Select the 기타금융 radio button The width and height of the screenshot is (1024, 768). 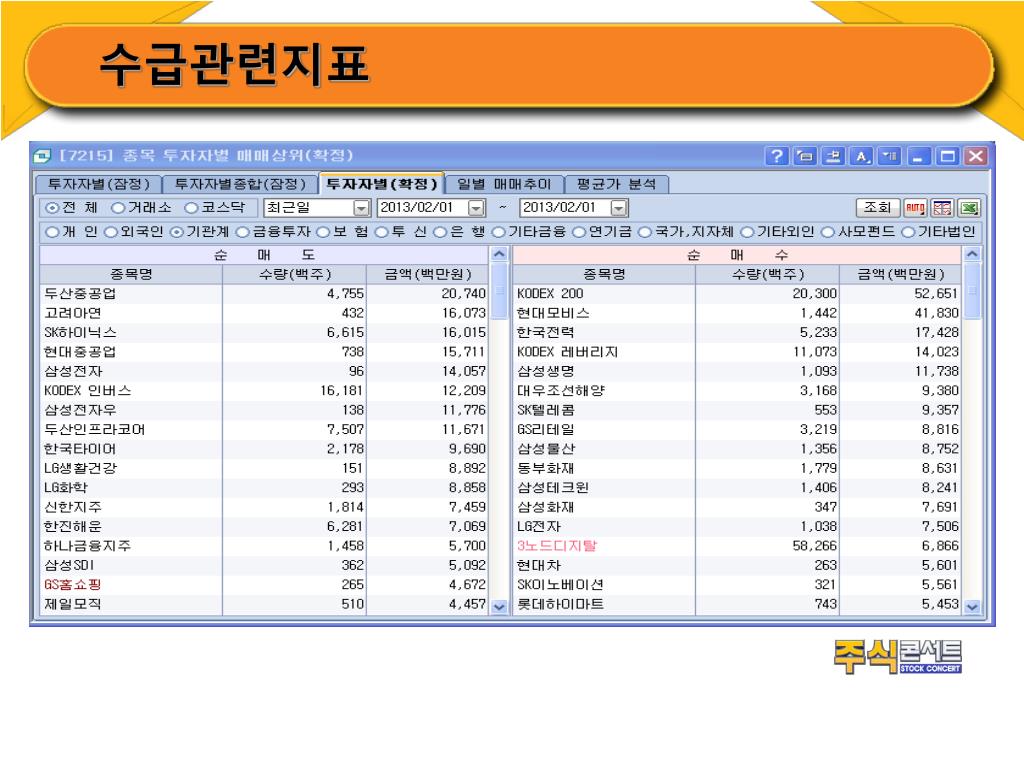point(498,232)
